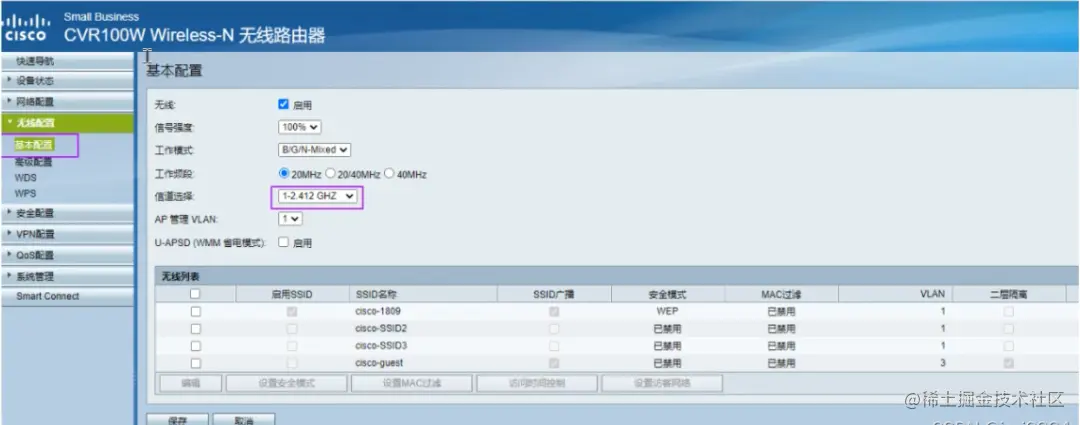Click the WEP security mode cell

tap(667, 311)
